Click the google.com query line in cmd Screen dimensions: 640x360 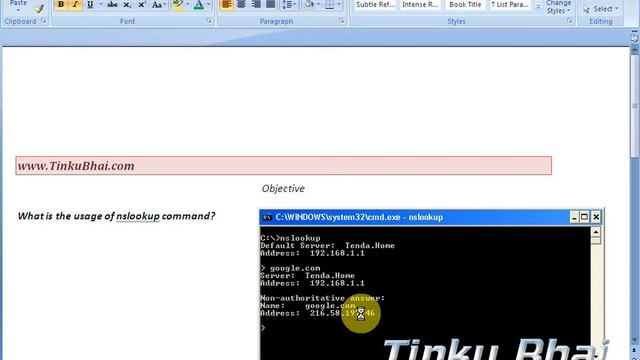[290, 268]
